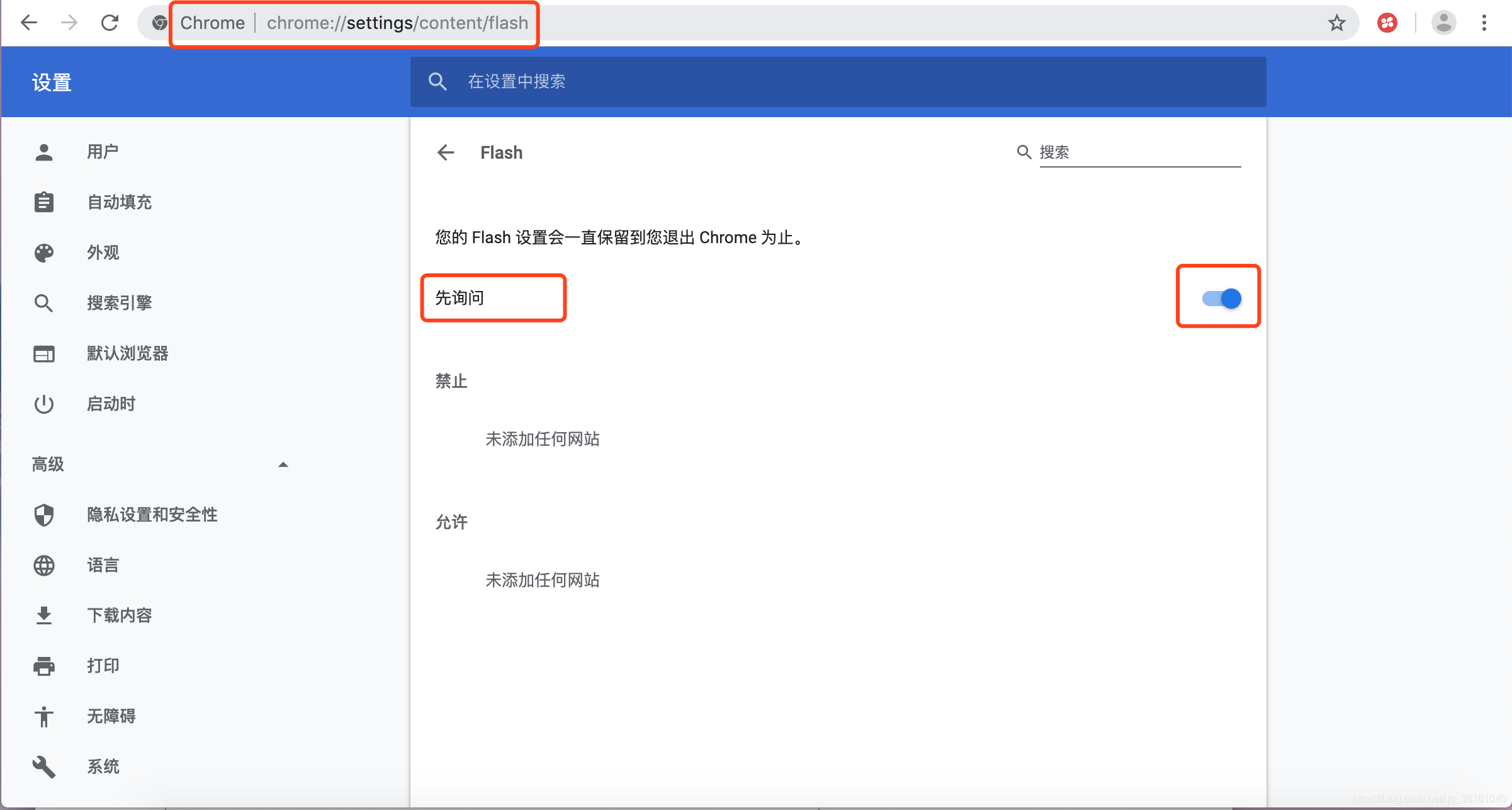
Task: Open the red extension icon in the toolbar
Action: (x=1387, y=23)
